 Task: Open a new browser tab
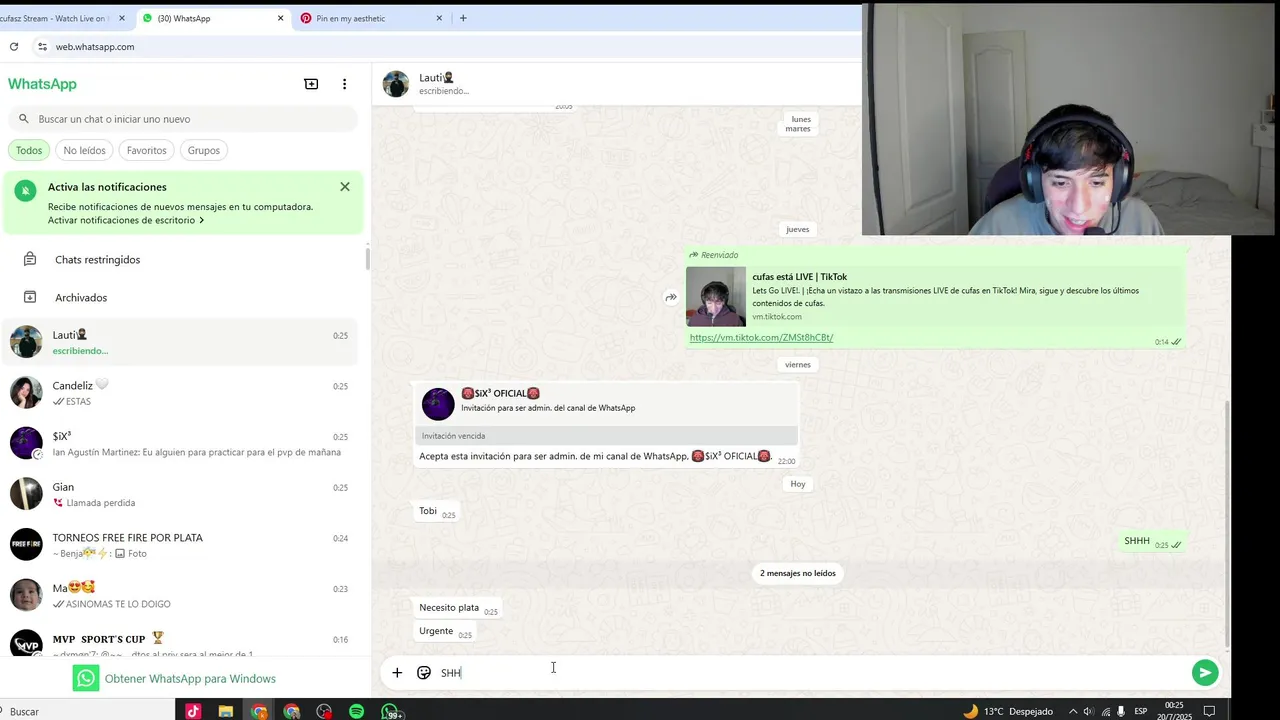pyautogui.click(x=463, y=18)
